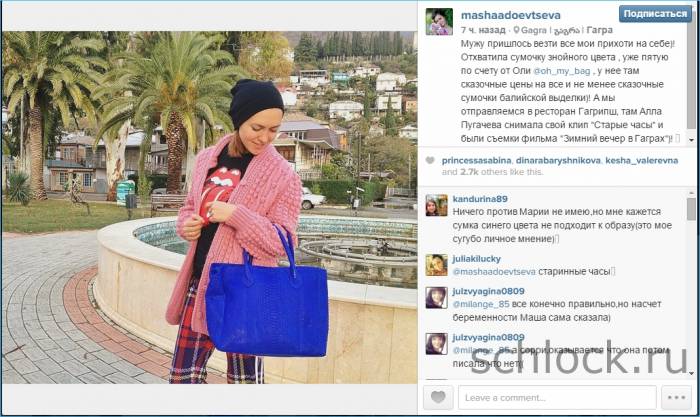Open the @oh_my_bag mention link
Image resolution: width=700 pixels, height=417 pixels.
tap(562, 71)
